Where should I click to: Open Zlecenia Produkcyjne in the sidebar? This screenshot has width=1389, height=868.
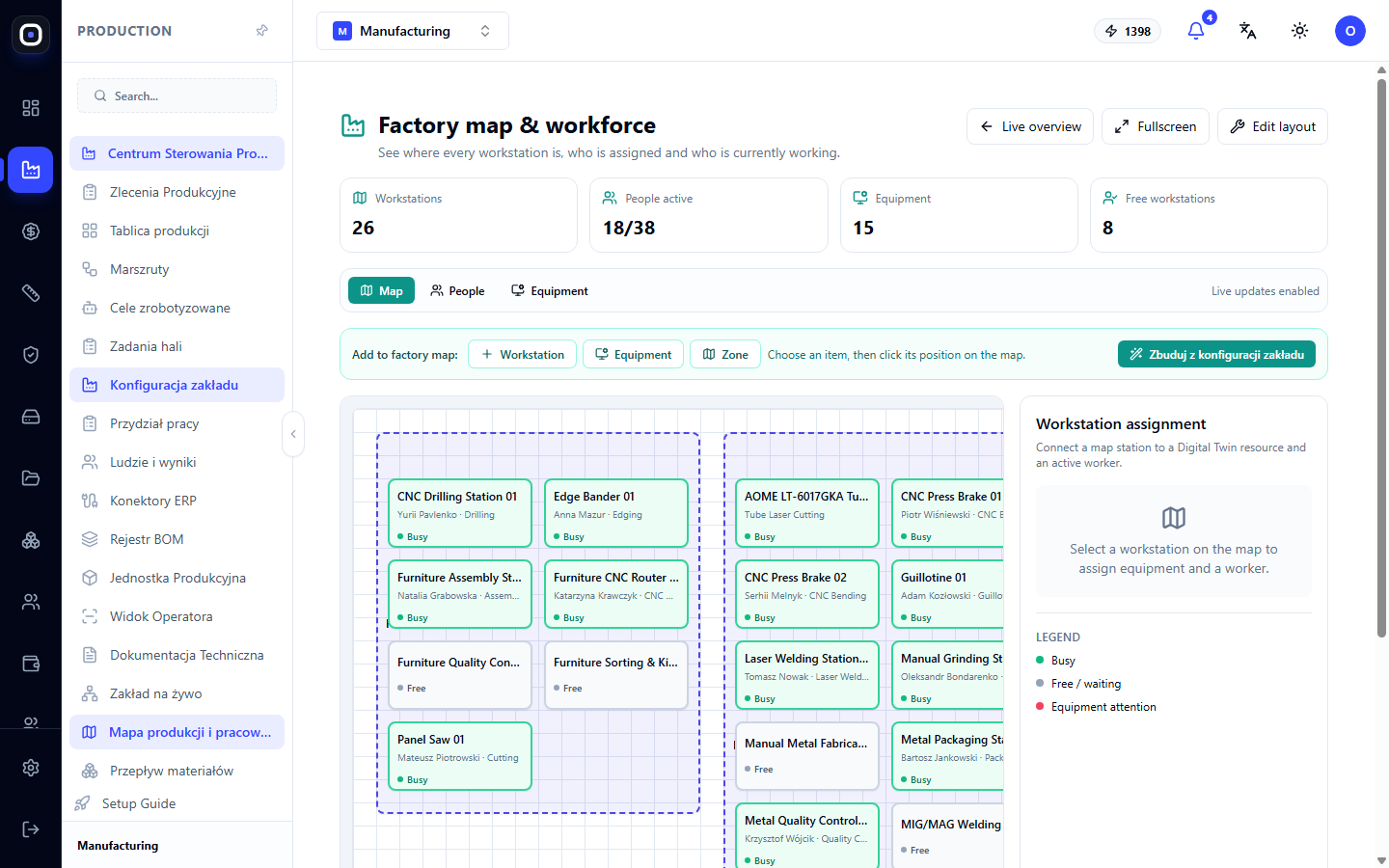177,192
